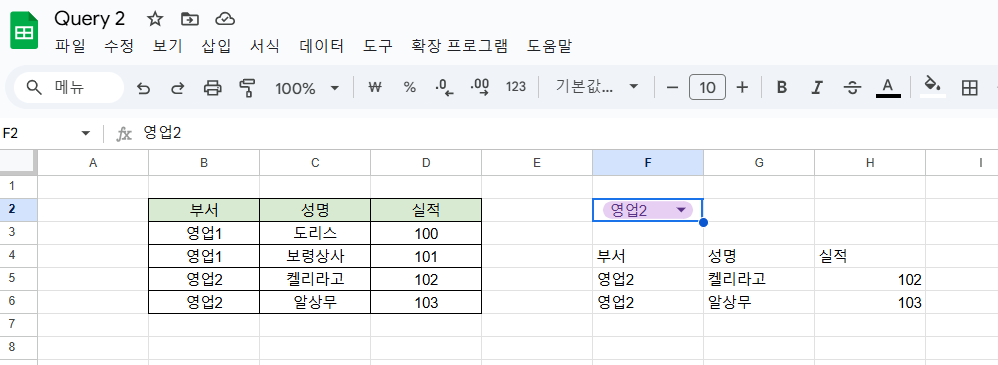Select header cell 실적 in column D
Image resolution: width=998 pixels, height=365 pixels.
click(x=426, y=210)
